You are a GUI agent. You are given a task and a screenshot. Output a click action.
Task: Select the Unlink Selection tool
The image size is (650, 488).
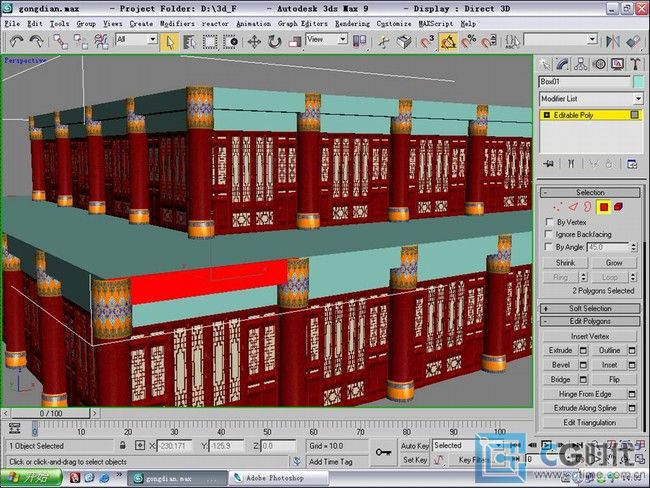[x=80, y=41]
